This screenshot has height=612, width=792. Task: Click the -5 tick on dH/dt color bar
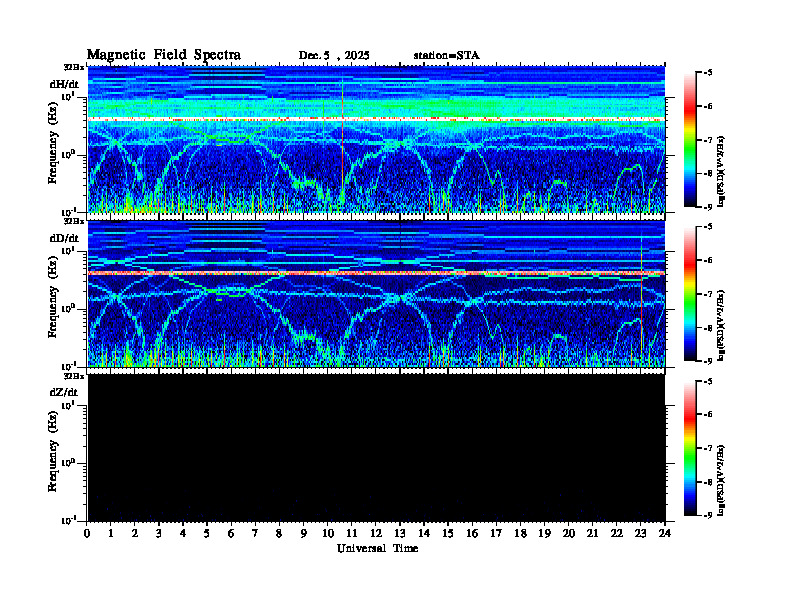[x=708, y=73]
